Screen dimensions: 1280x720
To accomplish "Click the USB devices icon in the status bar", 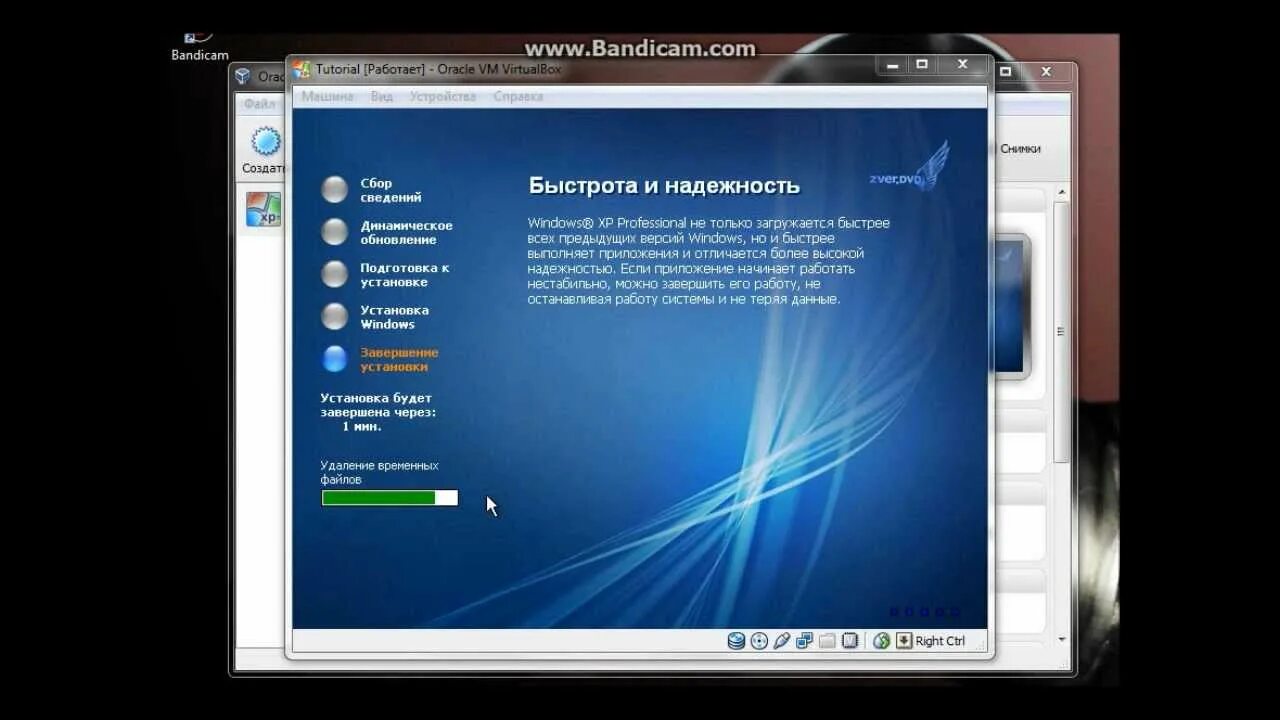I will (x=782, y=641).
